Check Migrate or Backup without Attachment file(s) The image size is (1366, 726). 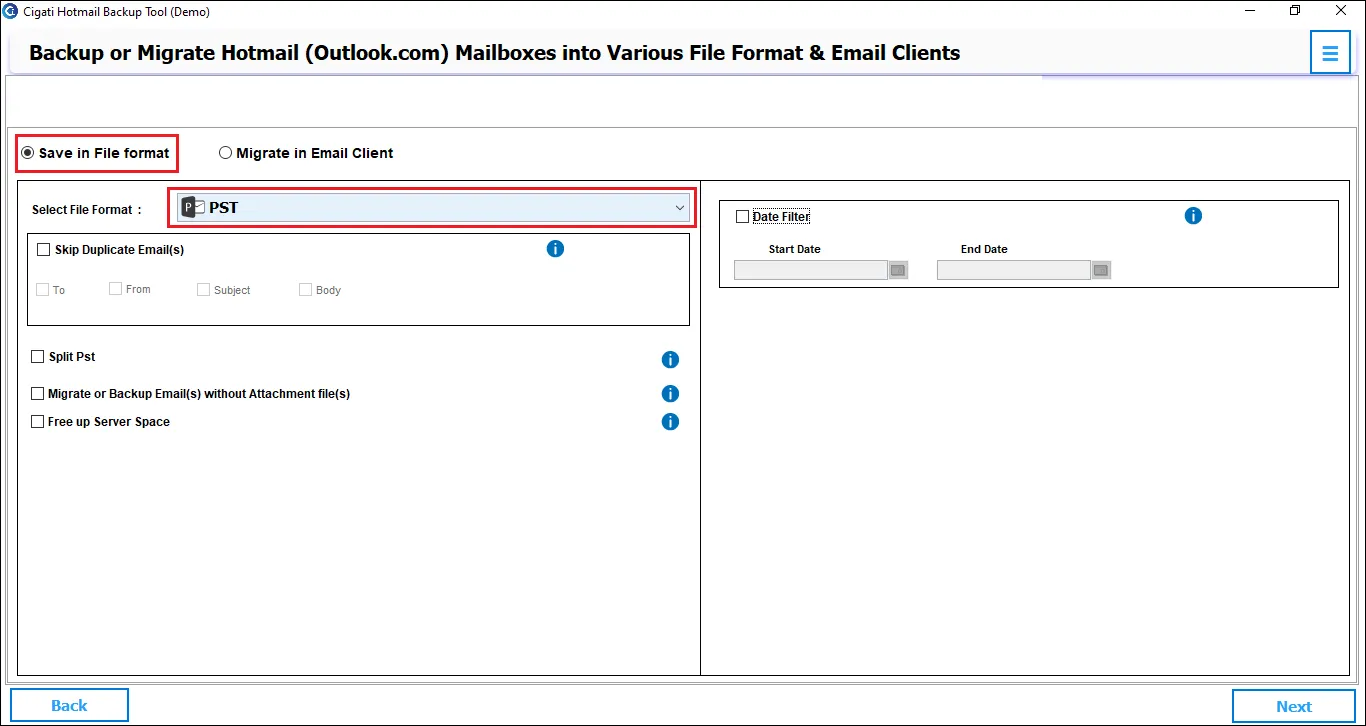coord(38,393)
